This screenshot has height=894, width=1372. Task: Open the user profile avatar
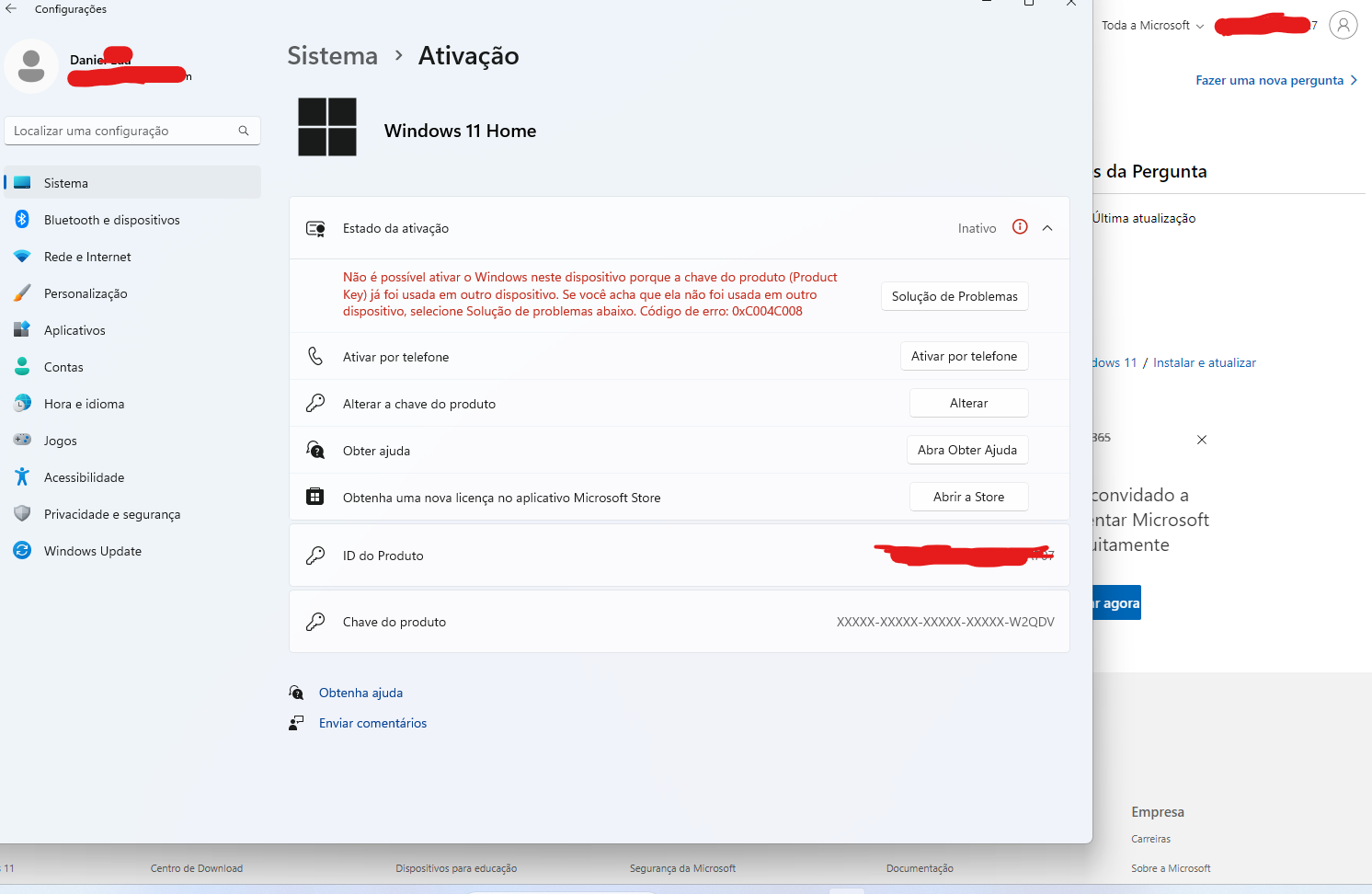31,66
